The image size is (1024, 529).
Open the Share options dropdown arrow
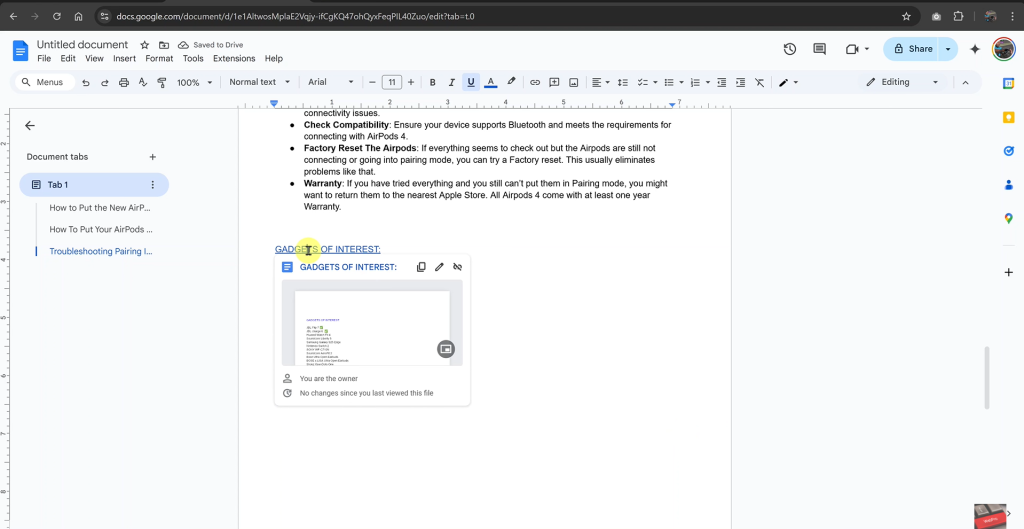(948, 49)
